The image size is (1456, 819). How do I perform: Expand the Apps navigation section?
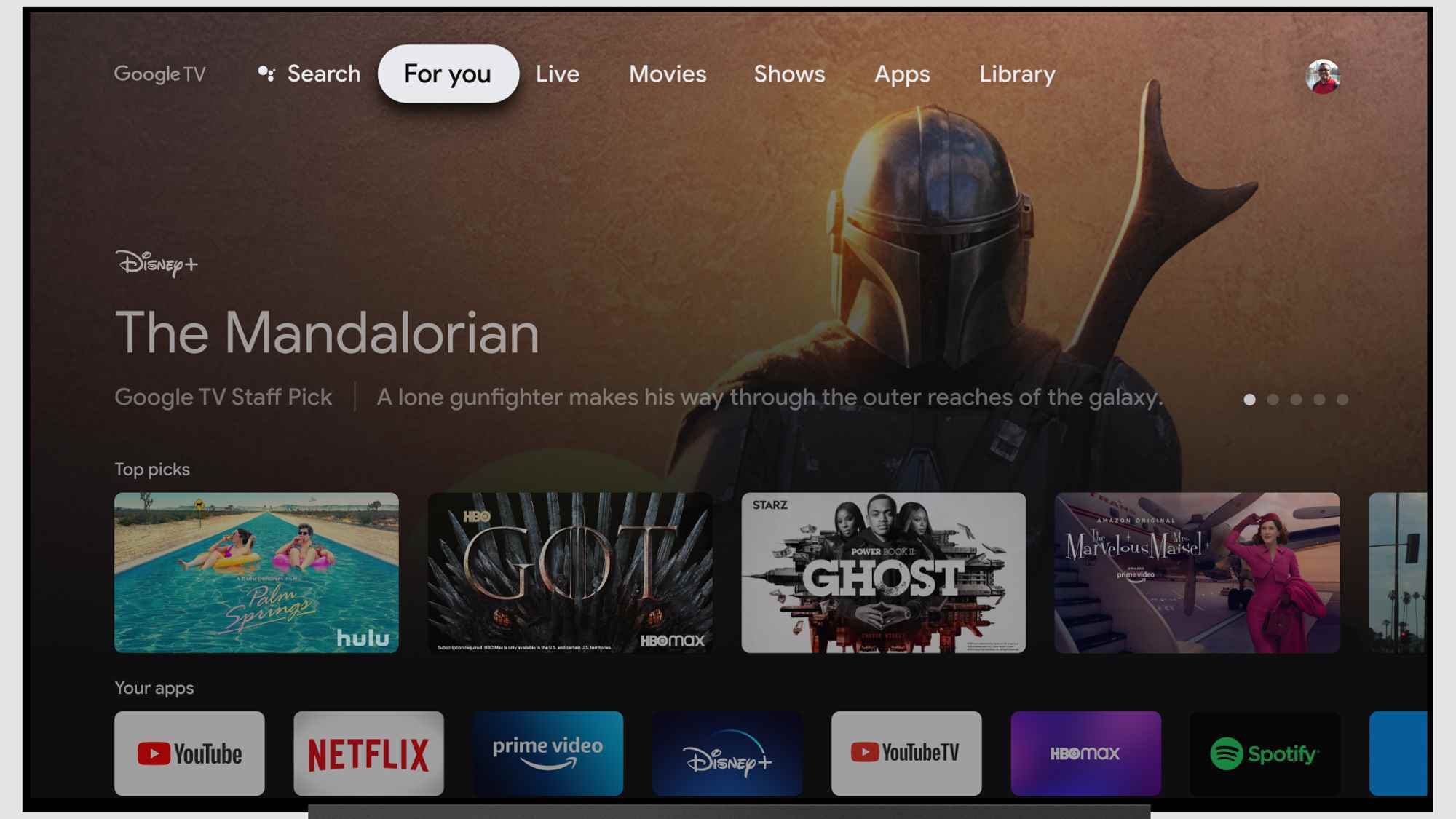900,72
